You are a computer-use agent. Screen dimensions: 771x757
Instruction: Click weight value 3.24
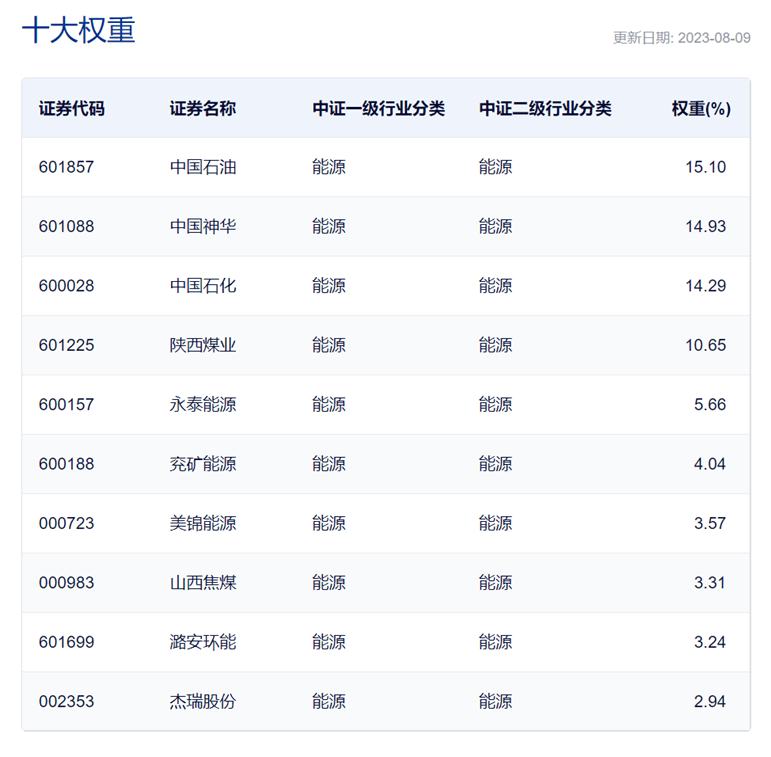[x=709, y=642]
